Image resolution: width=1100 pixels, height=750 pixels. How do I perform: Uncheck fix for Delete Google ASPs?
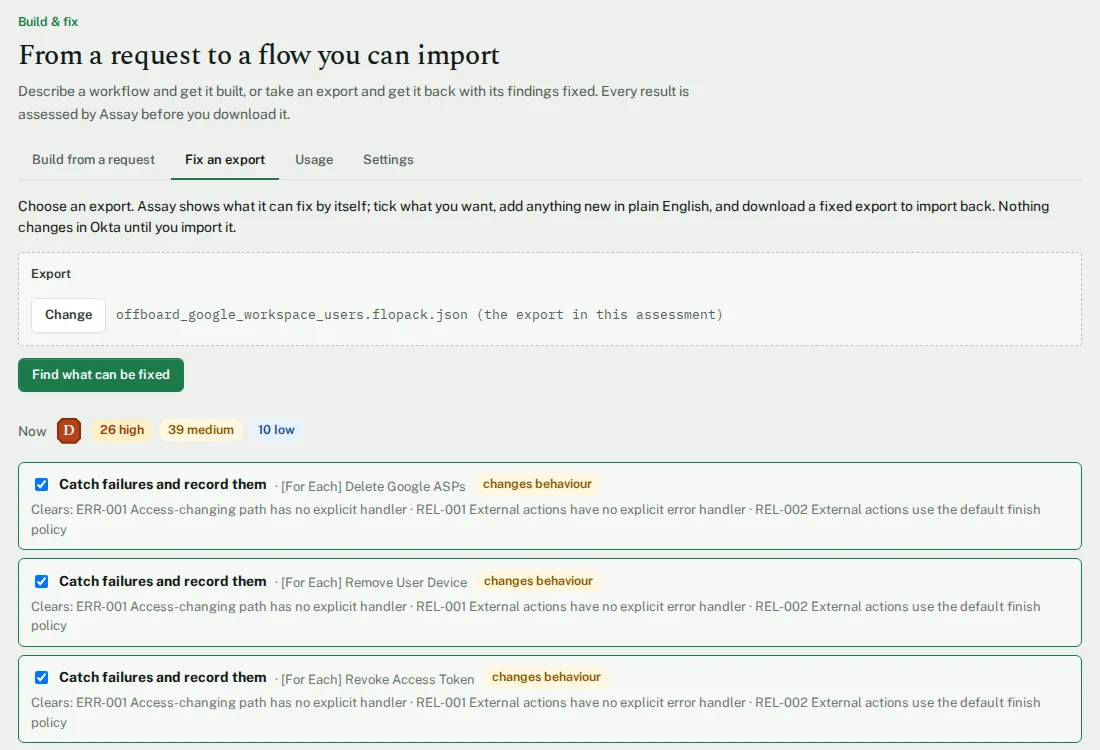coord(41,484)
